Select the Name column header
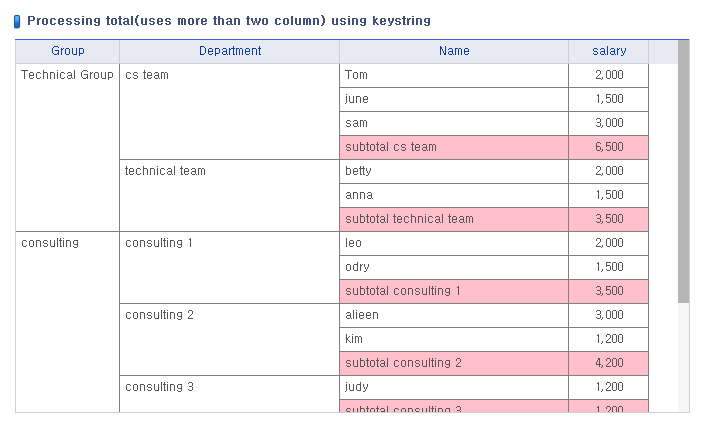The height and width of the screenshot is (432, 709). (454, 51)
